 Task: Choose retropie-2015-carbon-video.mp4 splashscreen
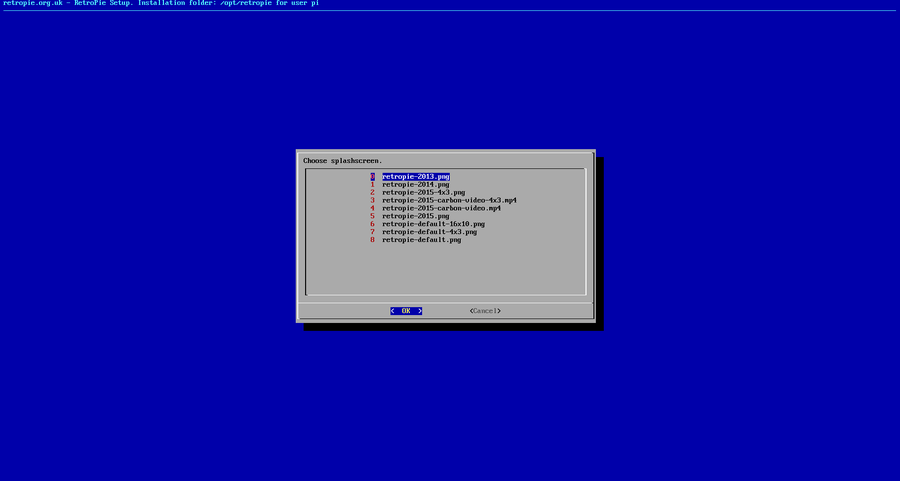441,208
